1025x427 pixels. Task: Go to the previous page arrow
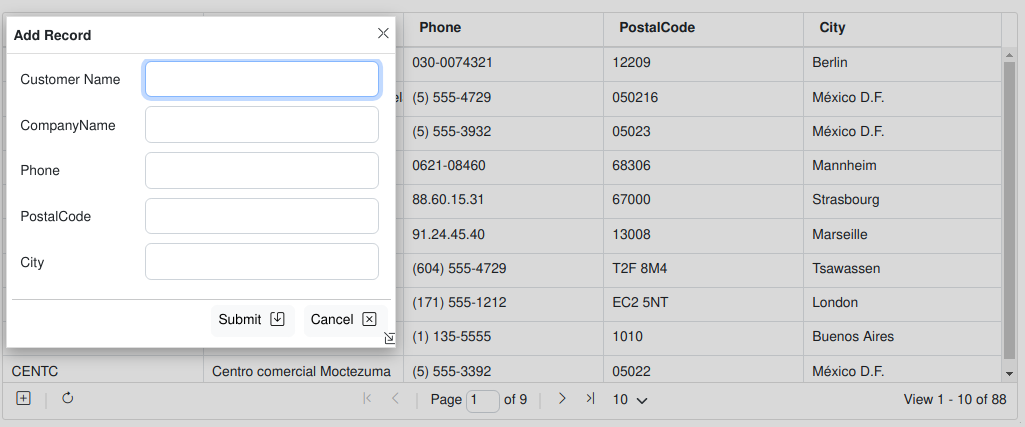pyautogui.click(x=395, y=399)
